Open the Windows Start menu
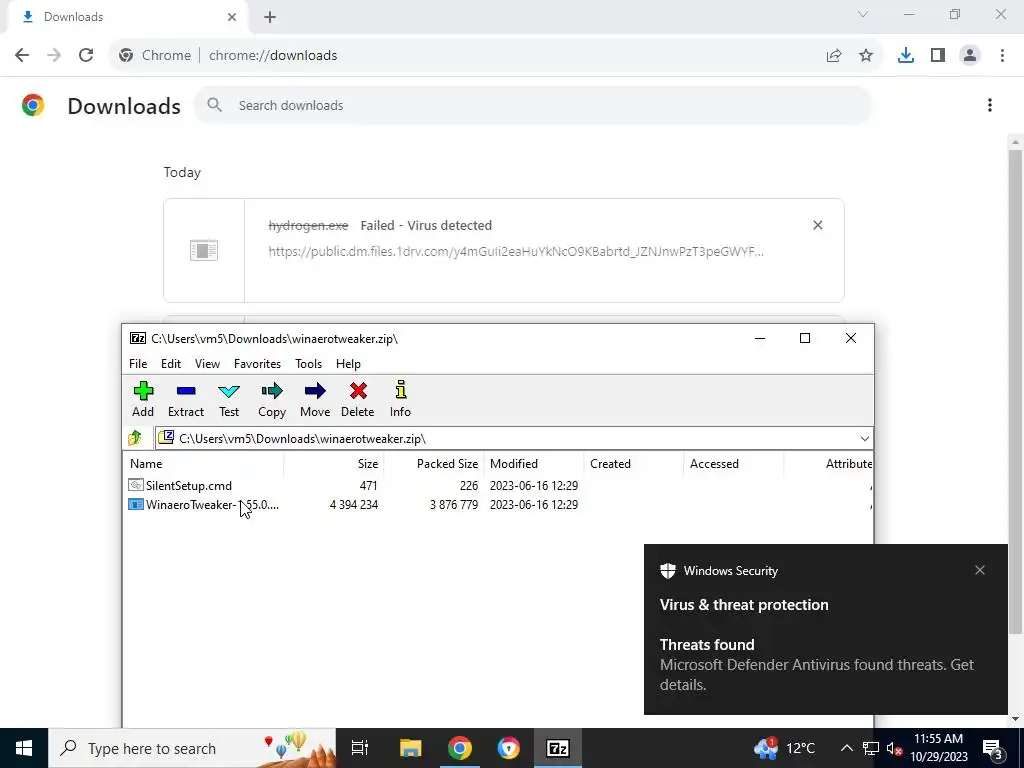1024x768 pixels. 24,748
